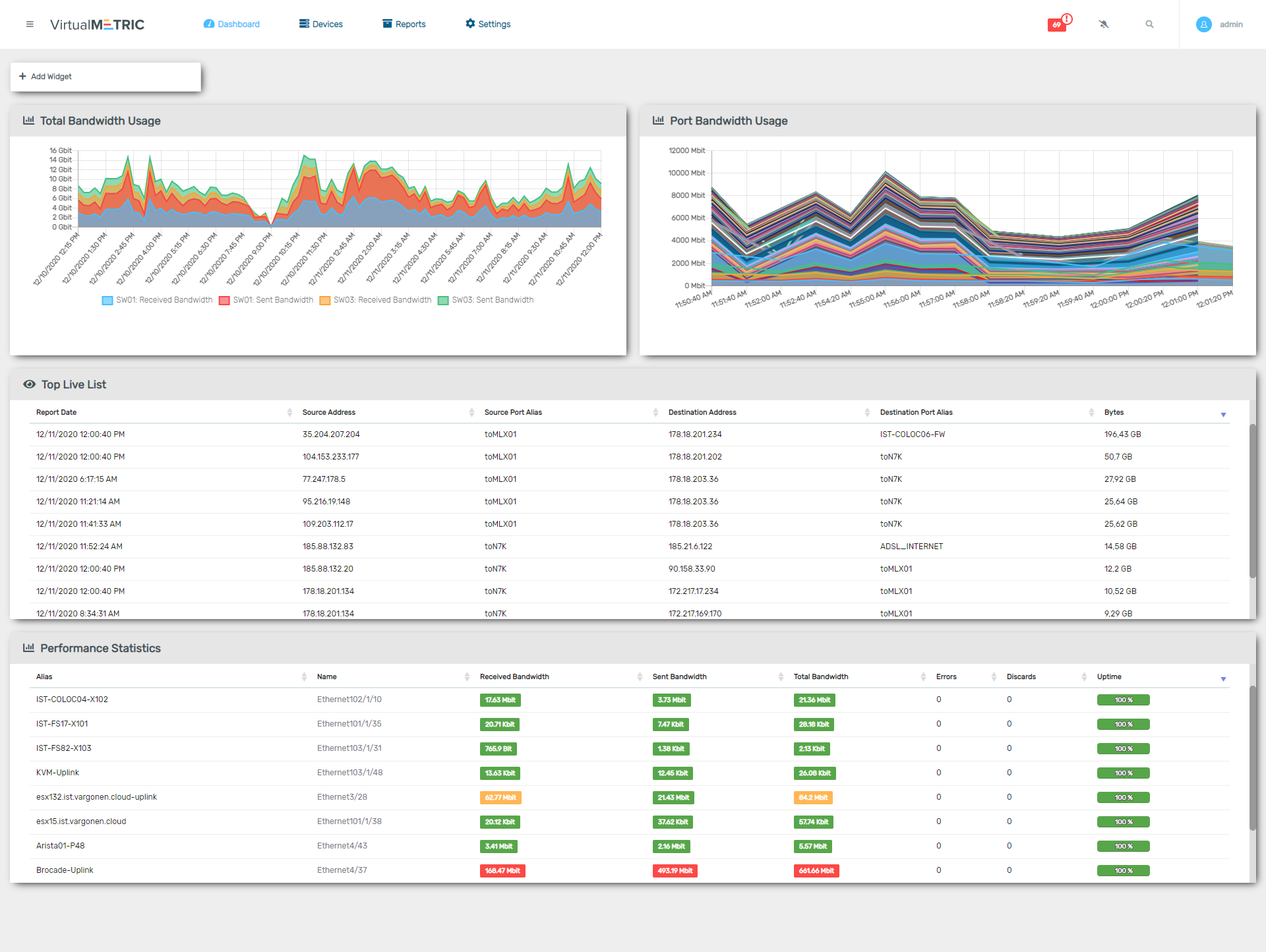Click the Performance Statistics chart icon
The width and height of the screenshot is (1266, 952).
point(28,648)
